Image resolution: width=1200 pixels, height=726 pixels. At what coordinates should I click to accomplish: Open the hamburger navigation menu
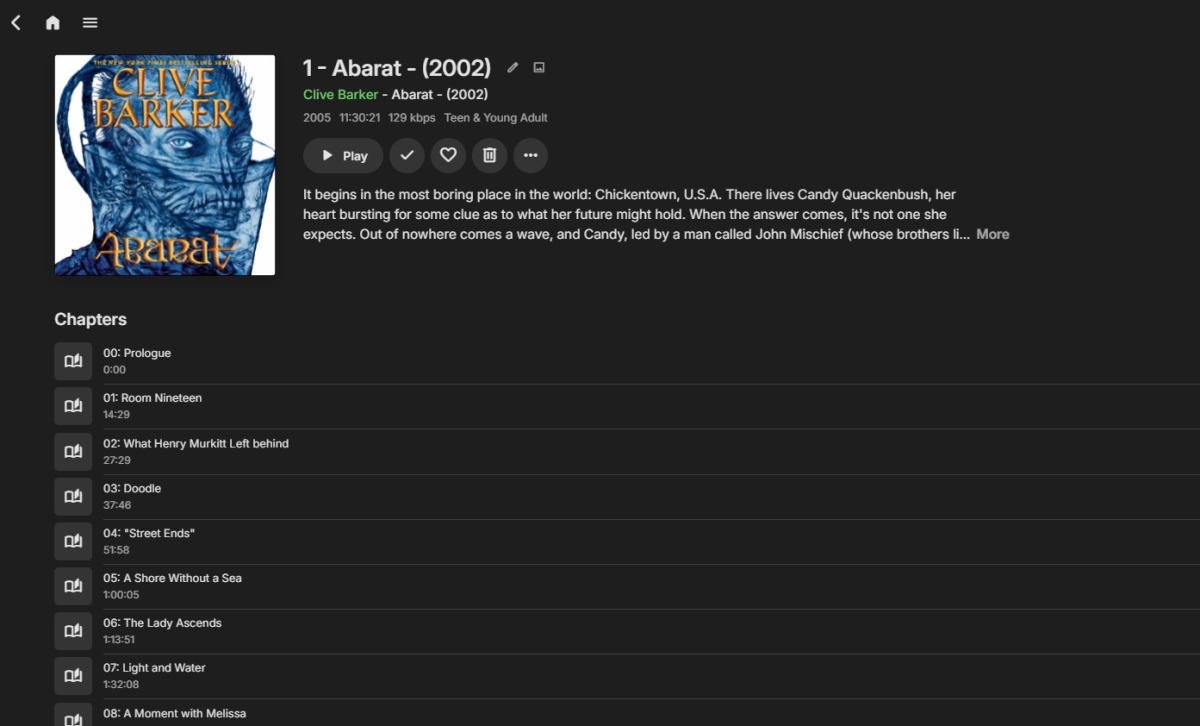90,22
